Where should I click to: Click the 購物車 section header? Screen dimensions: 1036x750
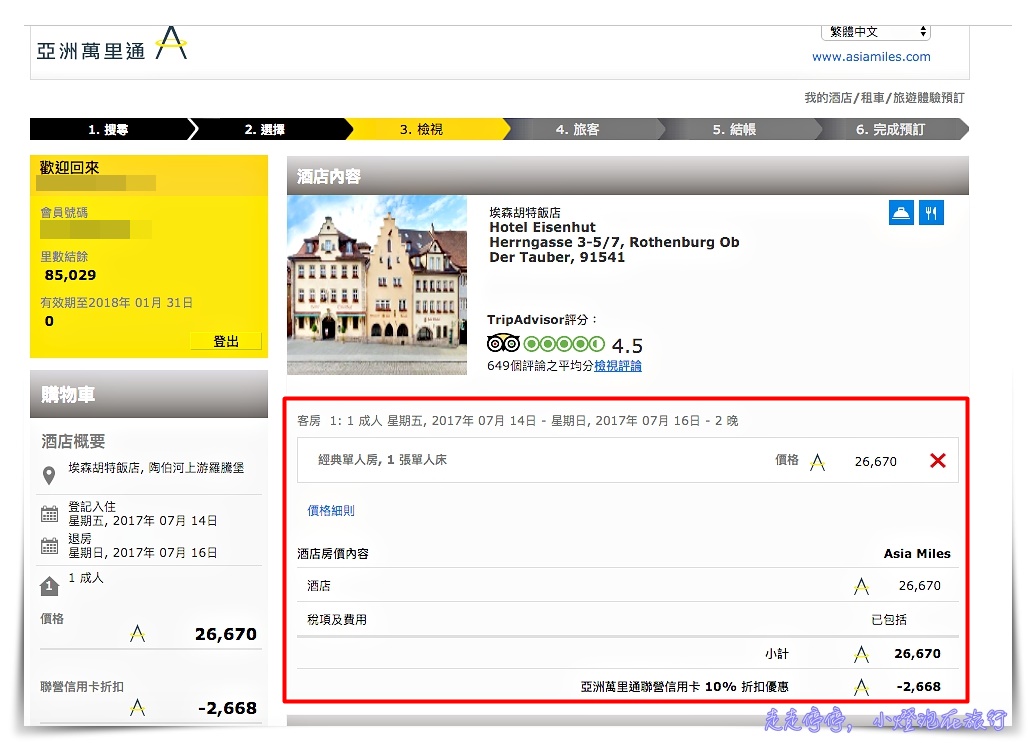click(x=149, y=394)
